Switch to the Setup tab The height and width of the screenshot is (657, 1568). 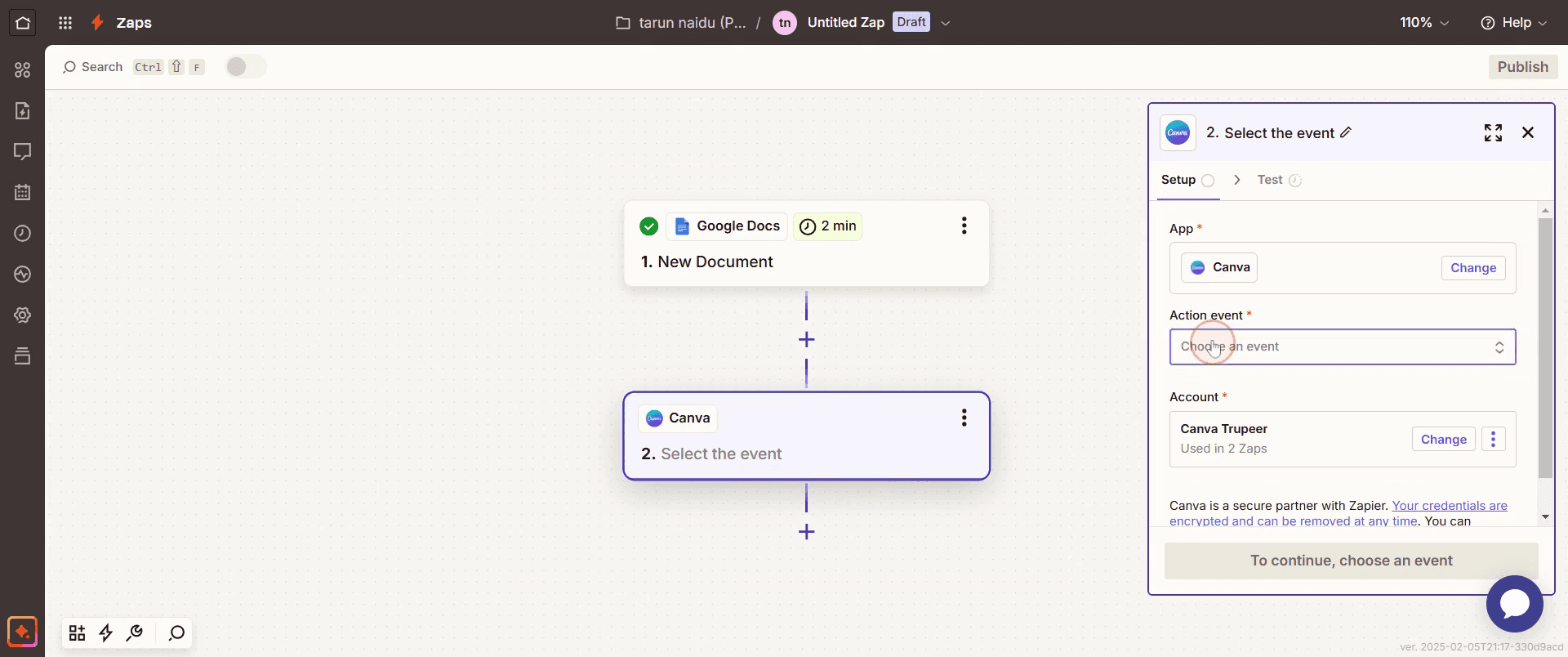tap(1187, 180)
